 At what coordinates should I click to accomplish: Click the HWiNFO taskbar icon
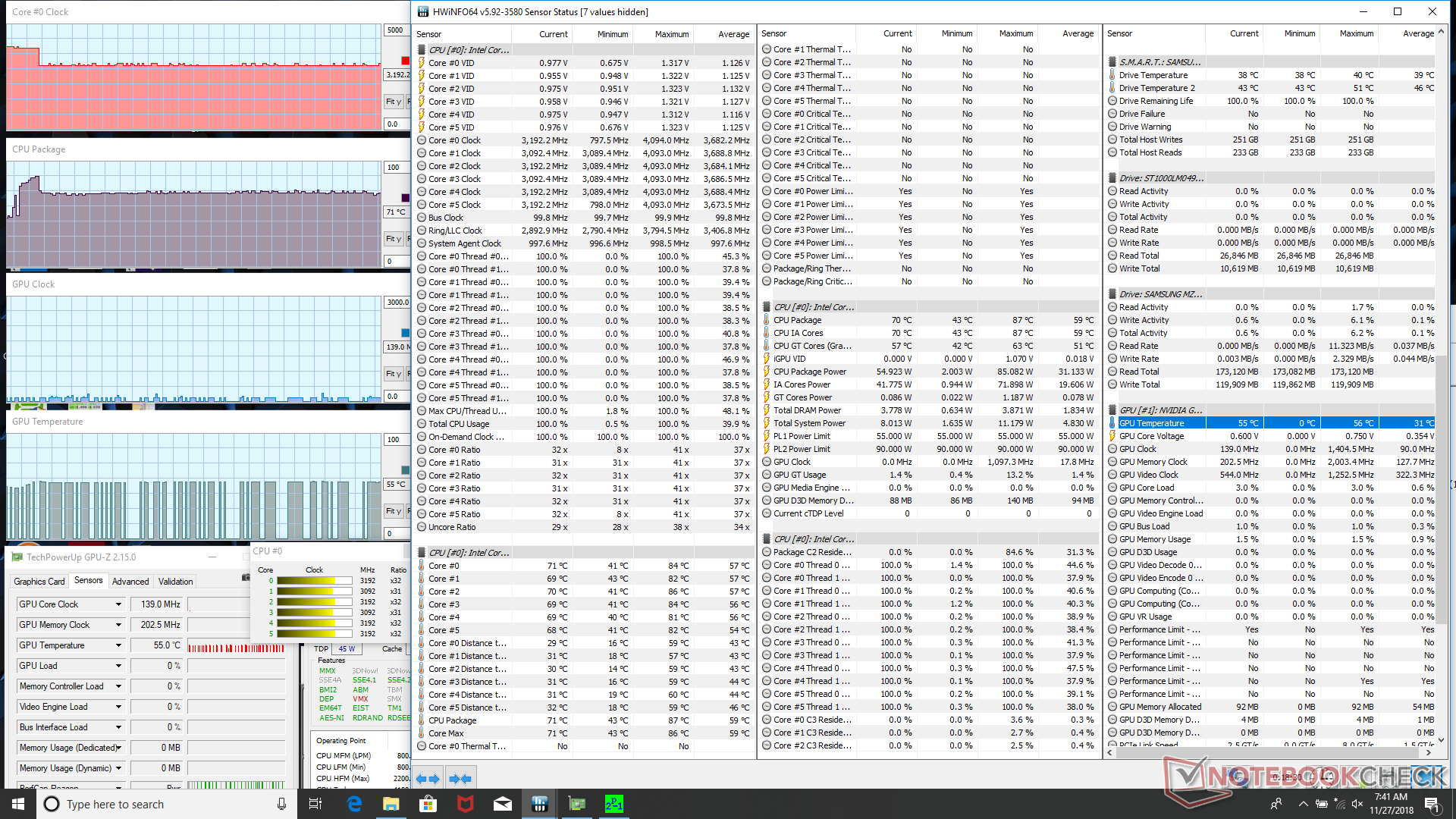[540, 804]
